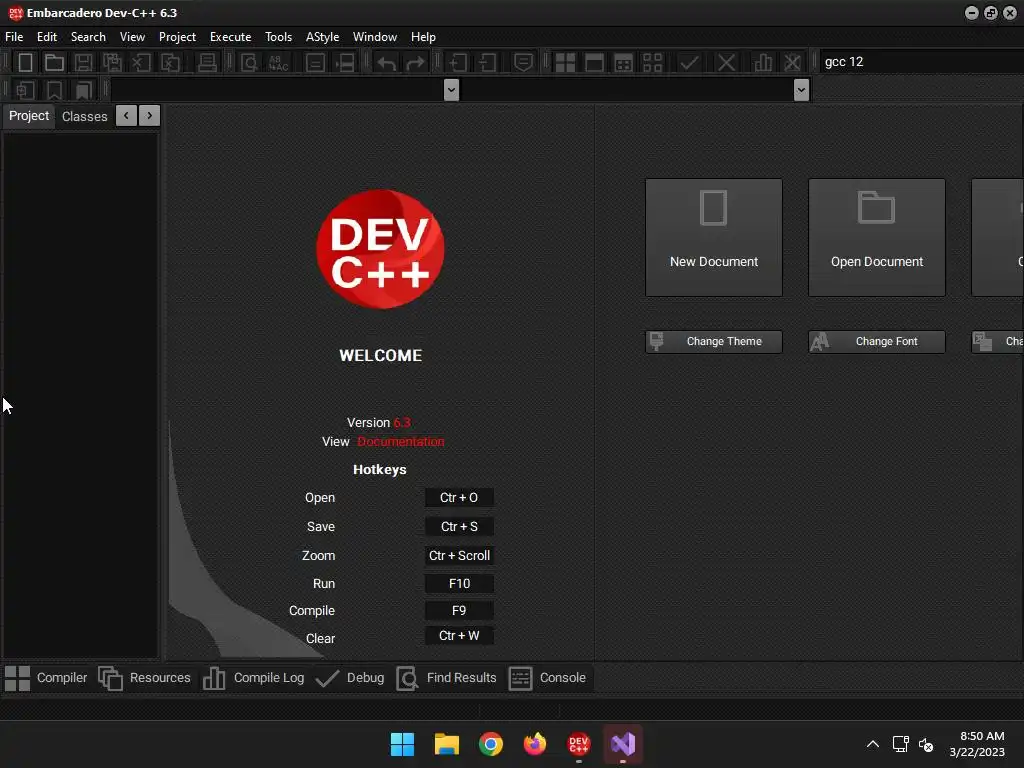Click the Save All toolbar icon
This screenshot has width=1024, height=768.
(x=112, y=63)
